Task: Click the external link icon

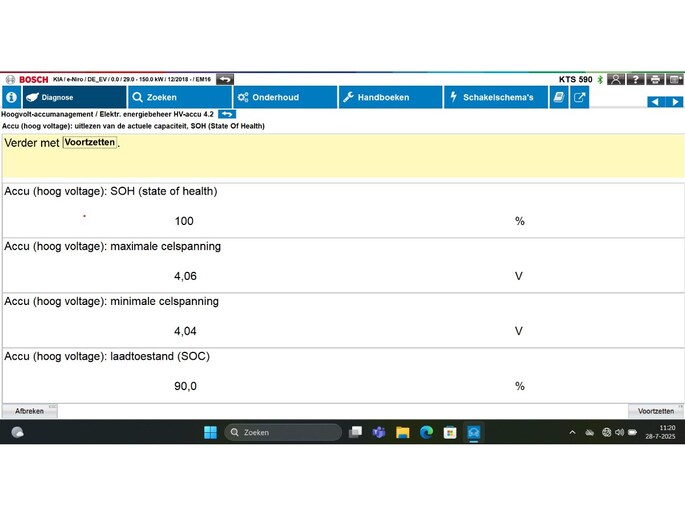Action: [x=579, y=97]
